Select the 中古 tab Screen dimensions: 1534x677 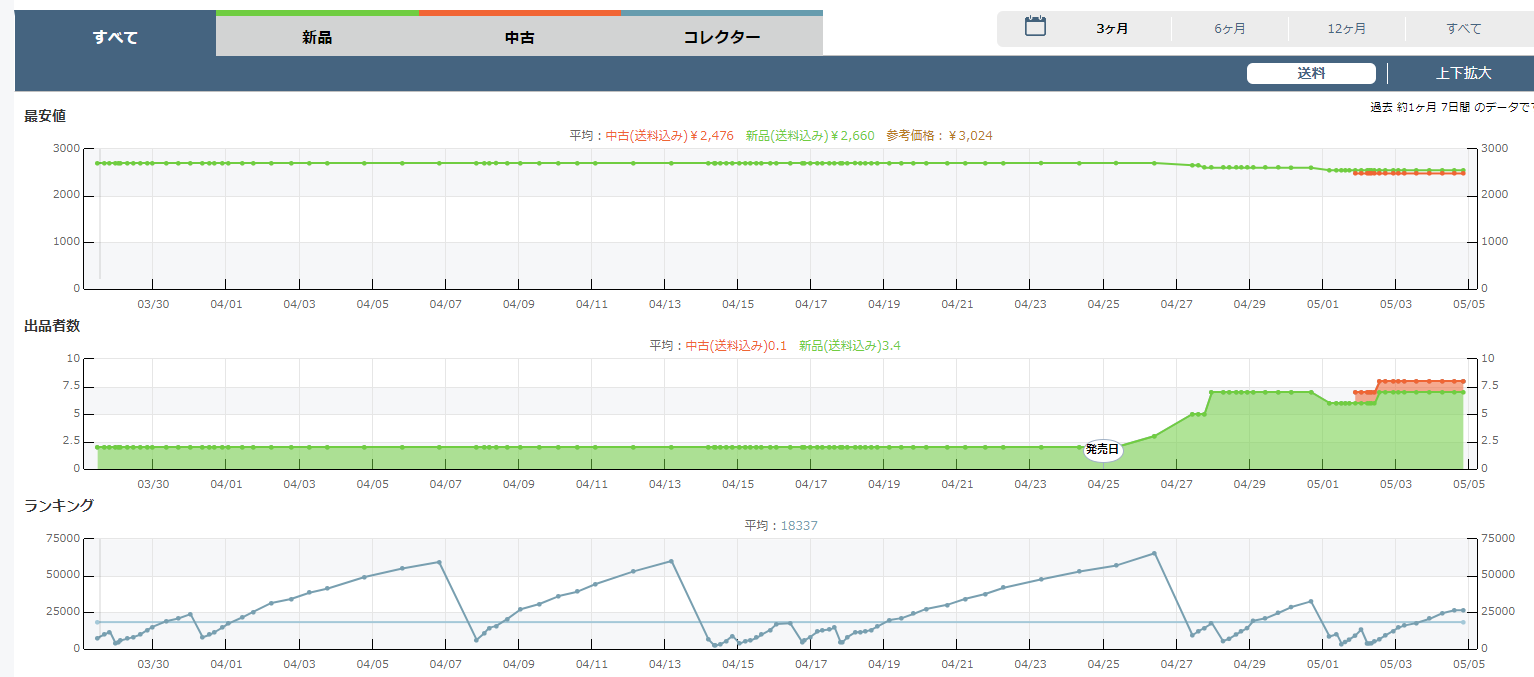[x=520, y=38]
